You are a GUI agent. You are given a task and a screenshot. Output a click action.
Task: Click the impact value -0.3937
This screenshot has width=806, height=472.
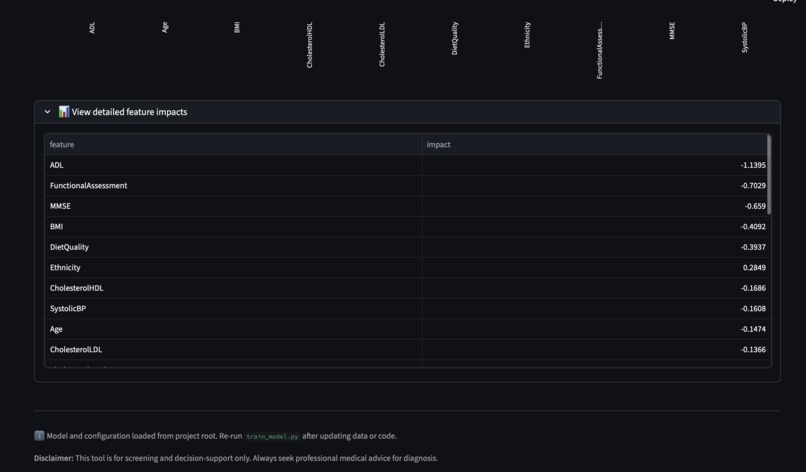click(753, 247)
